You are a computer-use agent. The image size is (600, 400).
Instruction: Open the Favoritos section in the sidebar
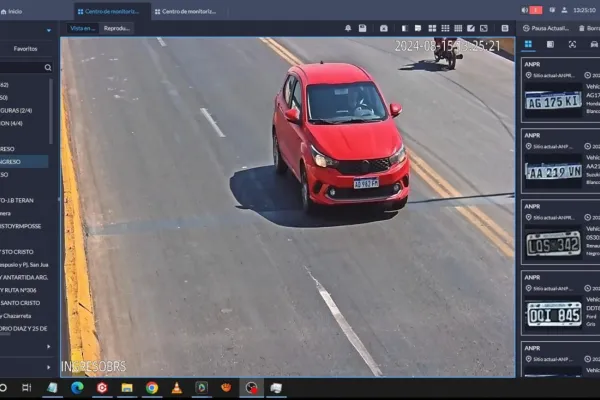(x=25, y=49)
